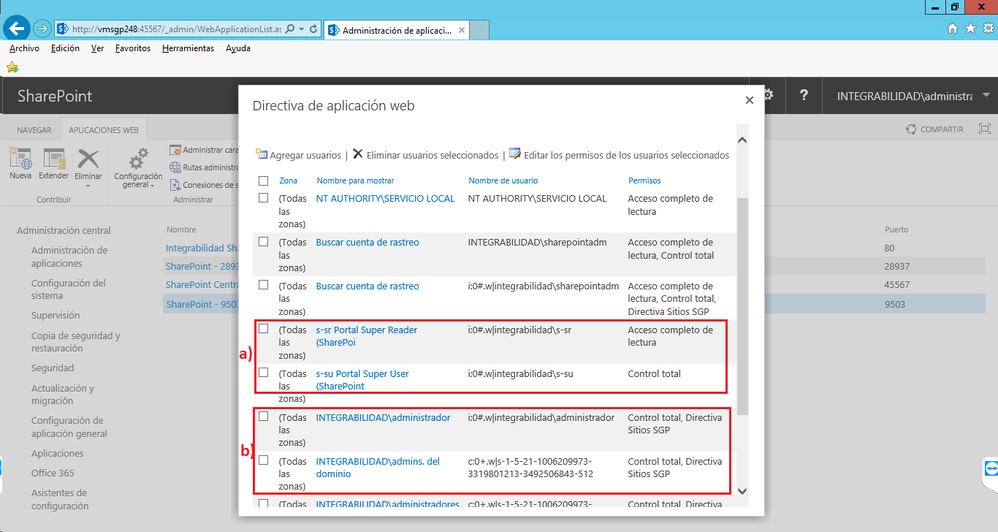
Task: Click the Extender ribbon icon
Action: pyautogui.click(x=54, y=158)
